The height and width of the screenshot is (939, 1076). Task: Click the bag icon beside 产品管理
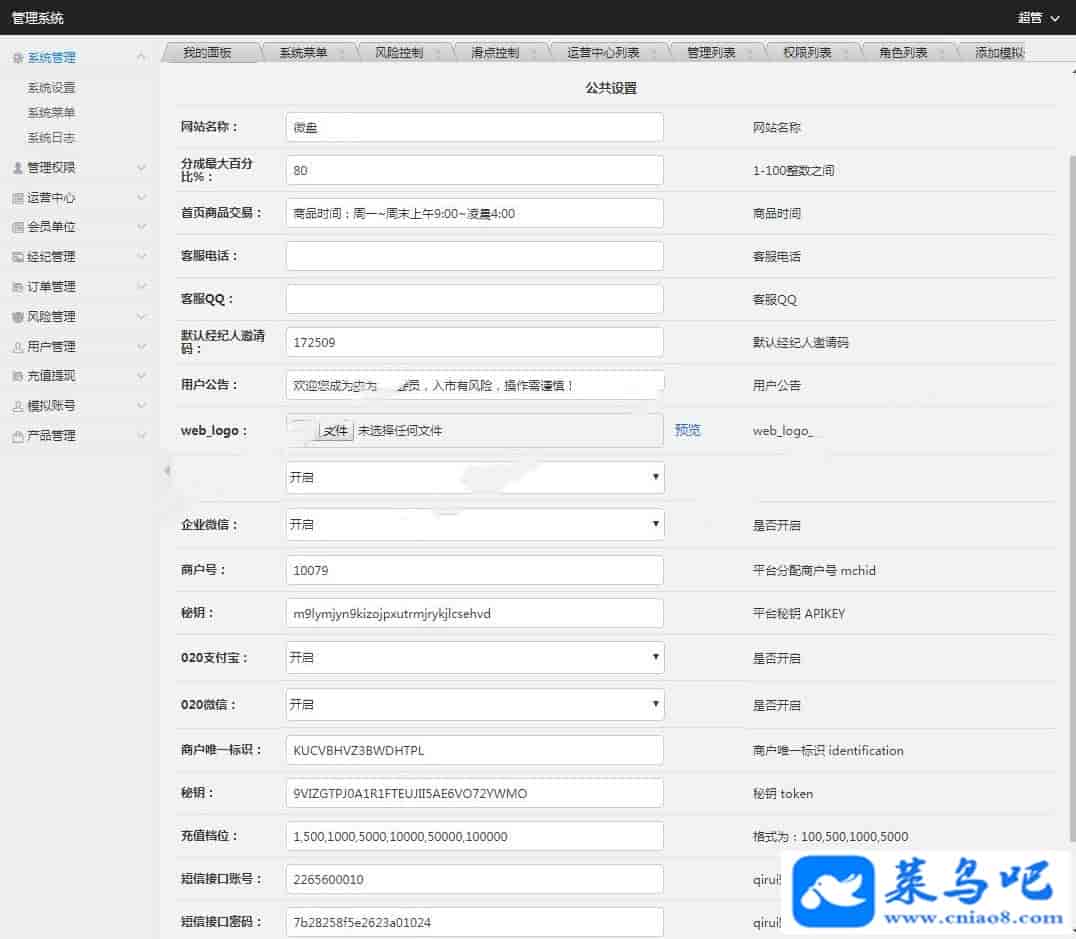(18, 436)
